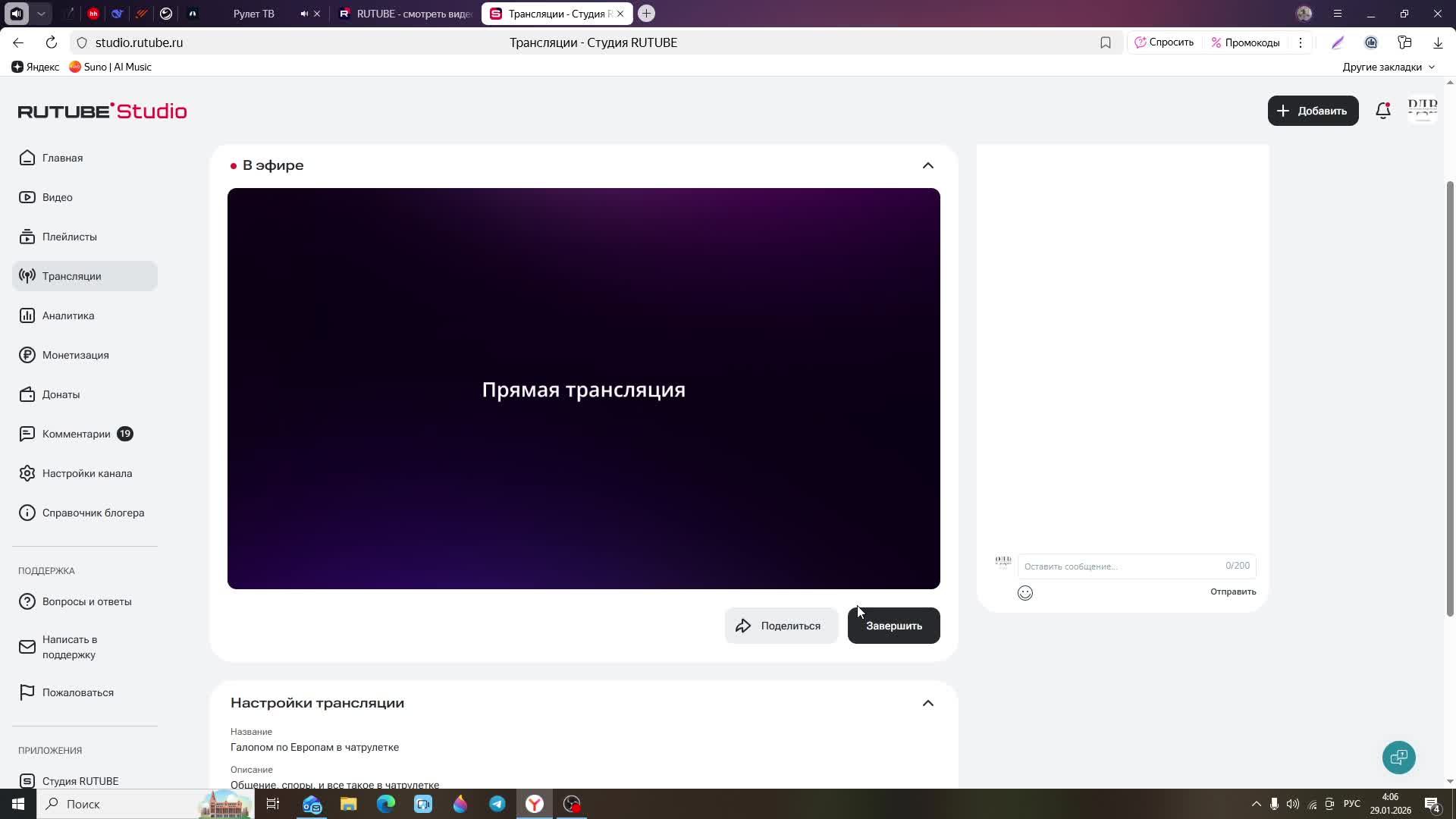Open Comments section in sidebar

click(76, 434)
